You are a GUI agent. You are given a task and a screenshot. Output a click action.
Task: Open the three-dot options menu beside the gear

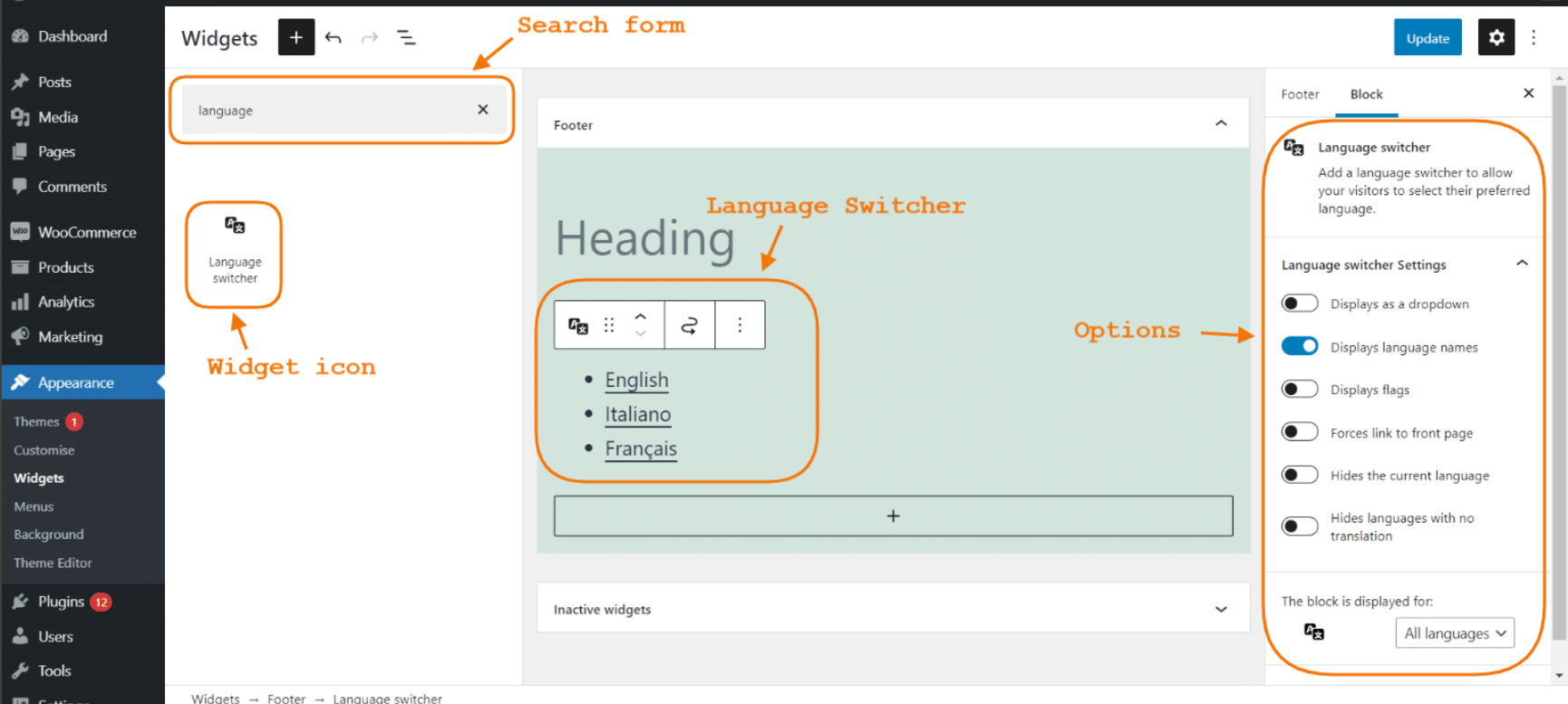click(x=1534, y=37)
